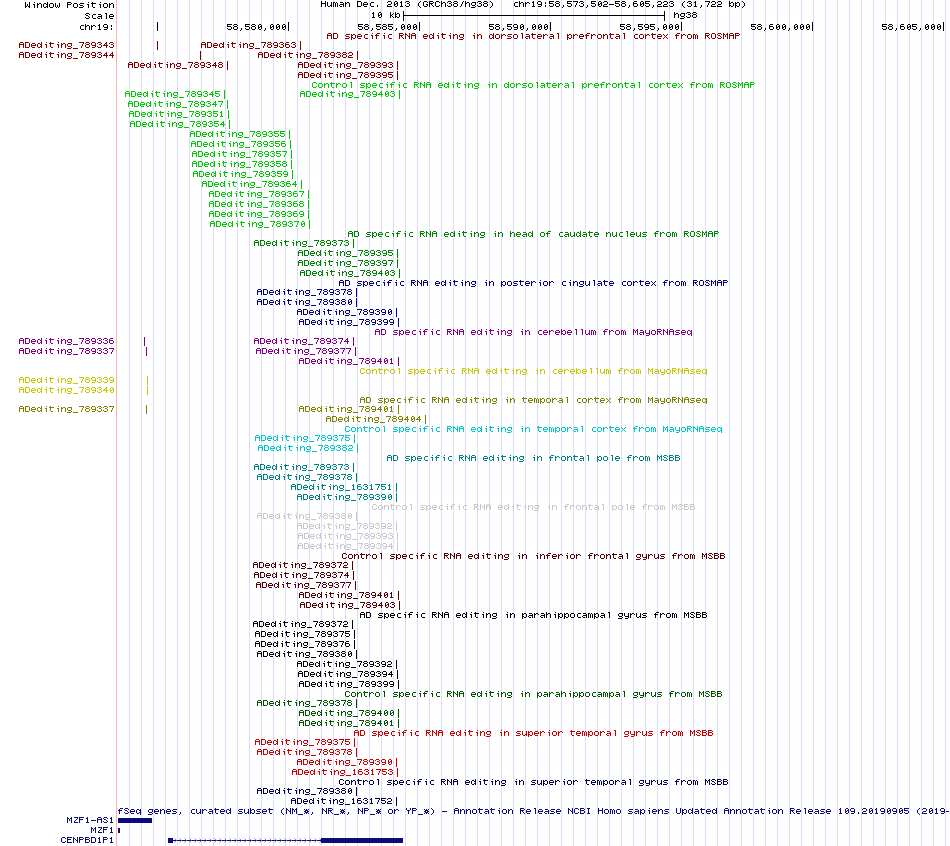
Task: Select the ADediting_789348 editing site
Action: (x=176, y=65)
